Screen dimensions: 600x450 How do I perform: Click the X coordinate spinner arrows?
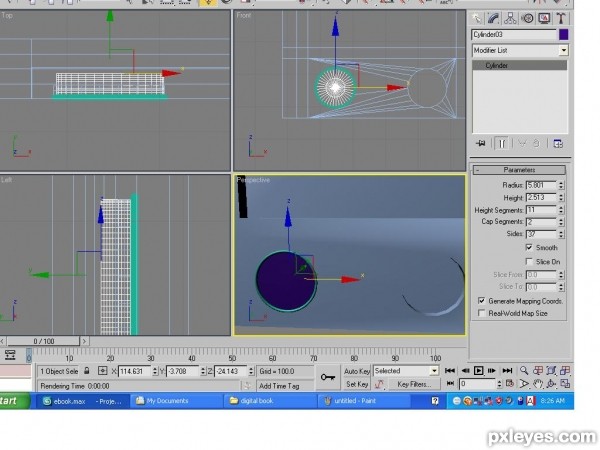[x=155, y=371]
